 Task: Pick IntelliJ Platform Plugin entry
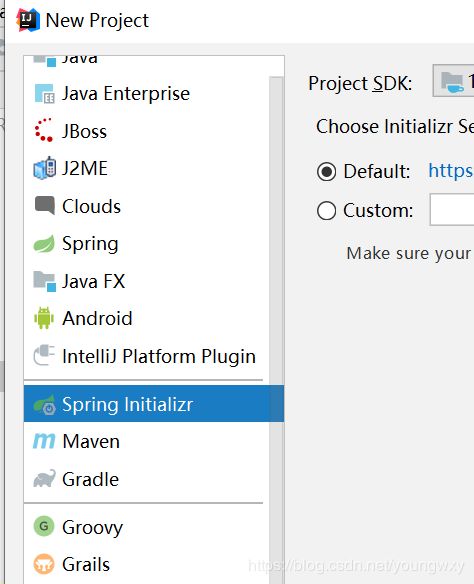click(146, 356)
